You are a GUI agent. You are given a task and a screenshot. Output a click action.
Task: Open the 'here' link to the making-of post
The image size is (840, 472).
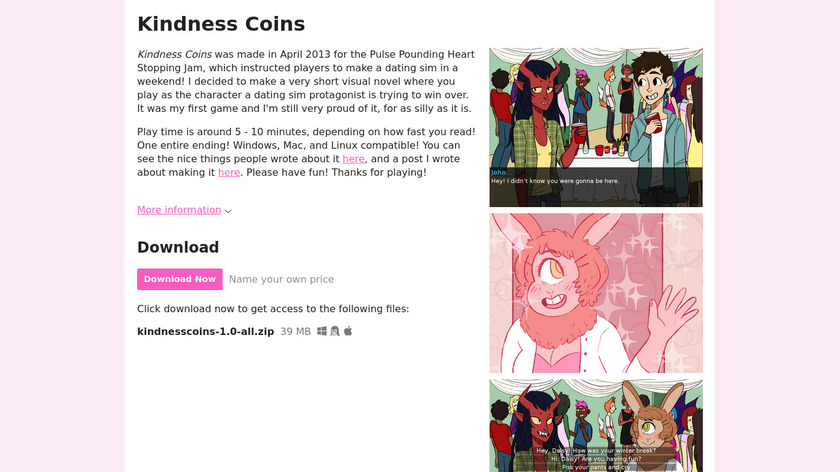point(229,173)
